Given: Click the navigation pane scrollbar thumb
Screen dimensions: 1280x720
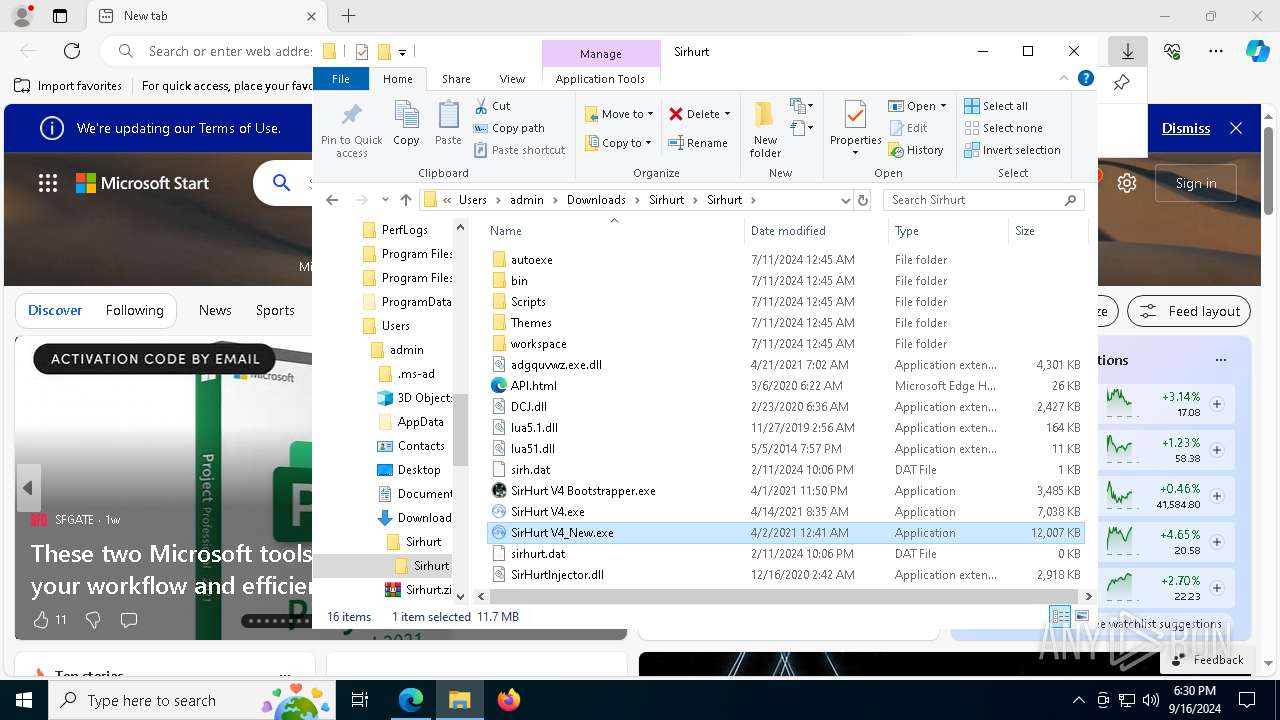Looking at the screenshot, I should click(460, 430).
